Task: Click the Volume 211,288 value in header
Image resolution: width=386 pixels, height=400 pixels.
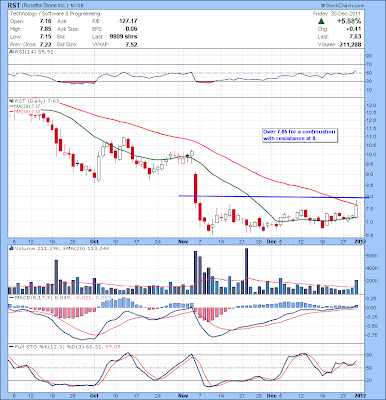Action: pyautogui.click(x=350, y=44)
